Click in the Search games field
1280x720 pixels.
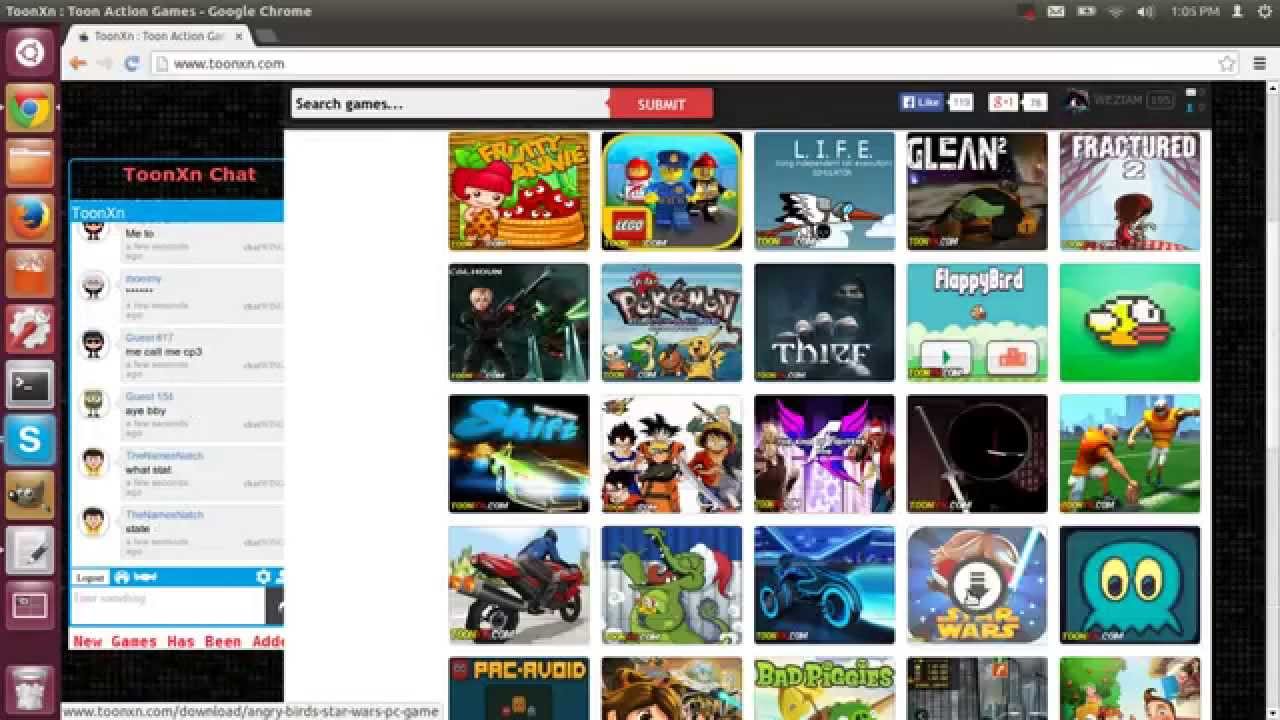[x=450, y=103]
